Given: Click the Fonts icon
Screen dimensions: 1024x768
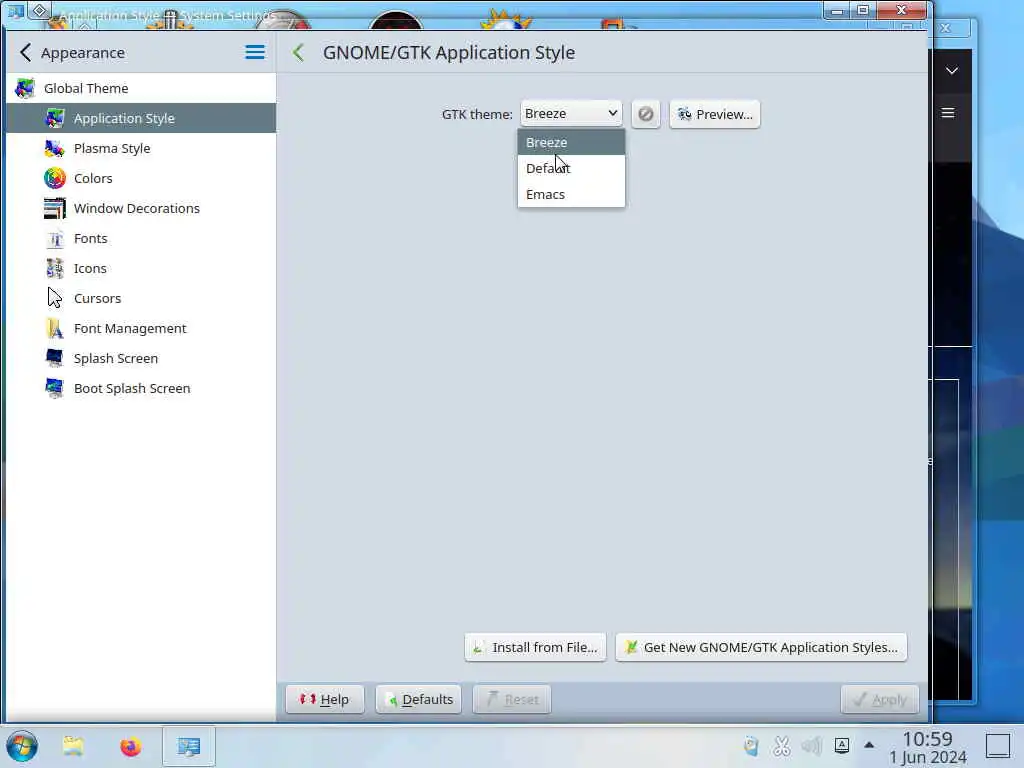Looking at the screenshot, I should [55, 238].
